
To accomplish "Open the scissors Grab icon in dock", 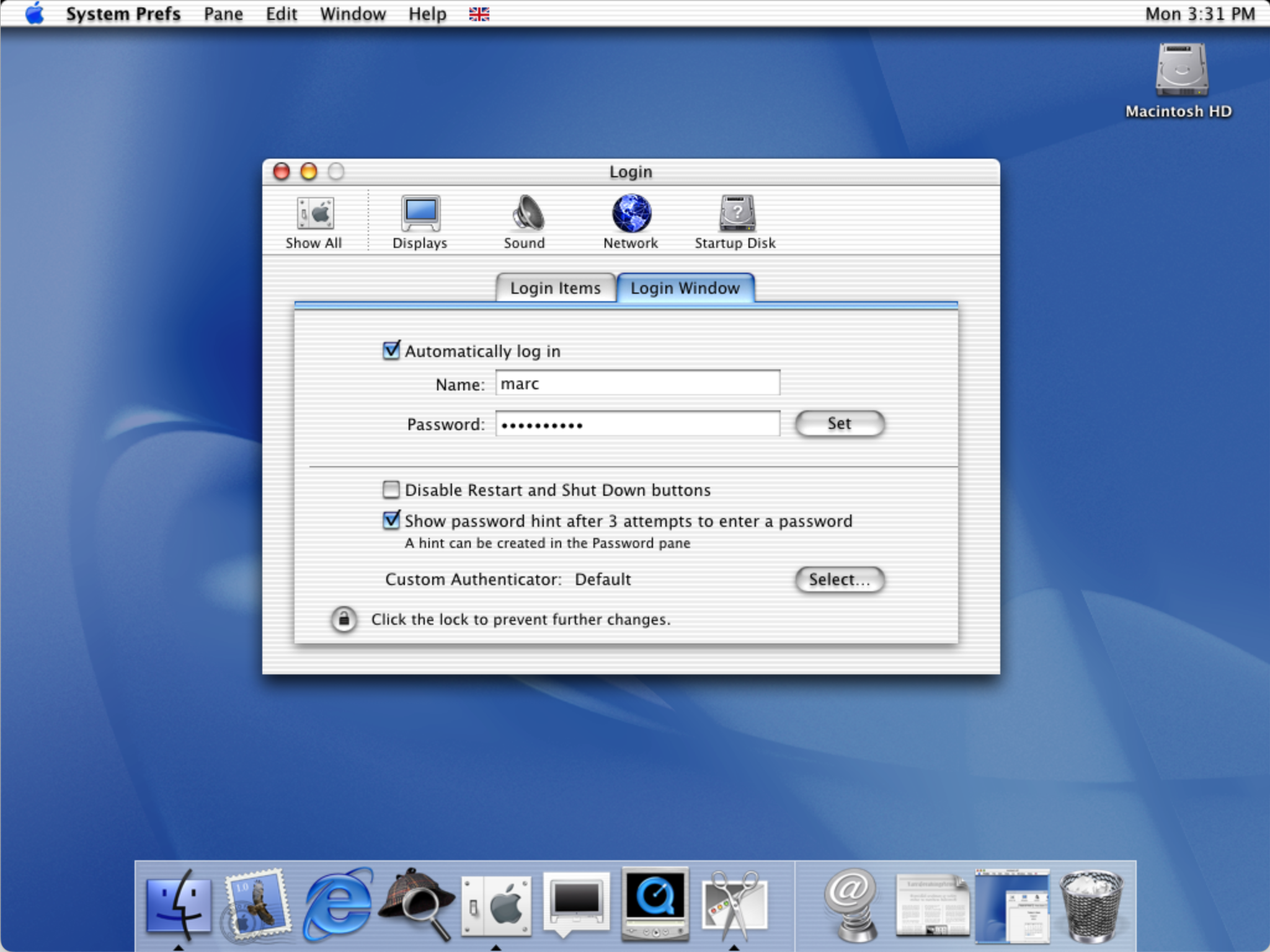I will pos(735,905).
